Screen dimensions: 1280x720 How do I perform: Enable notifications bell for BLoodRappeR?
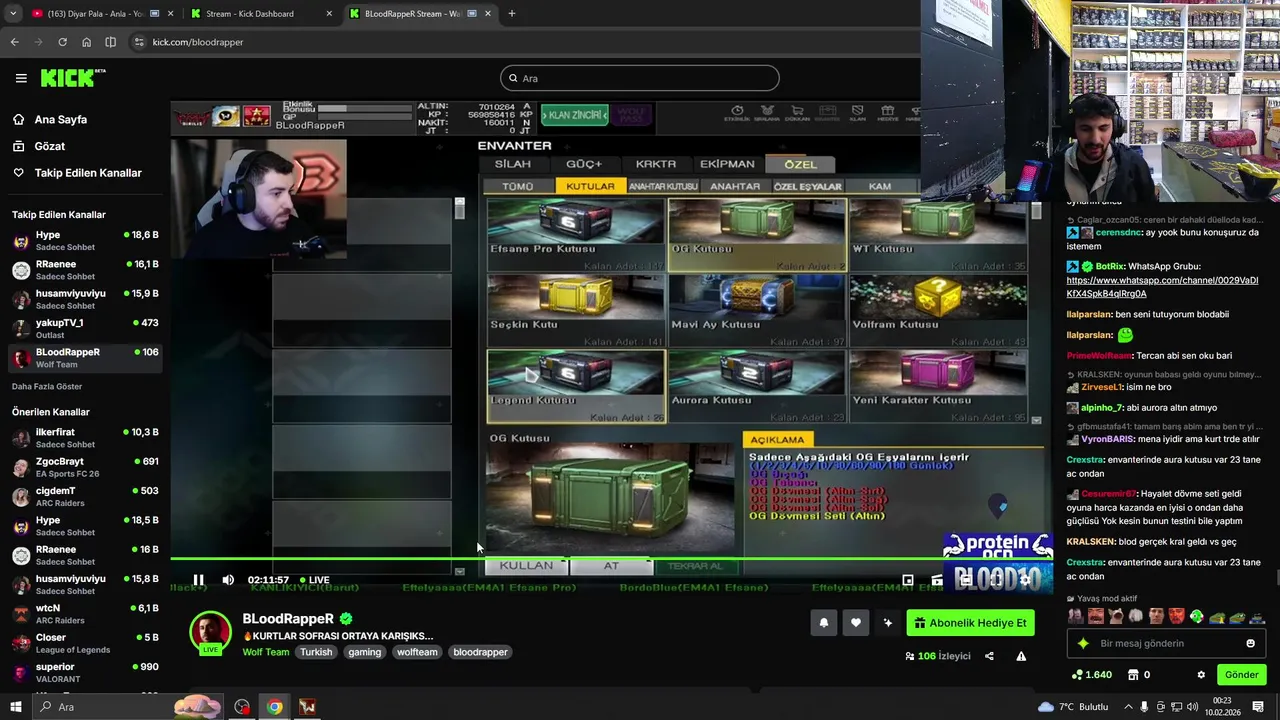click(824, 623)
